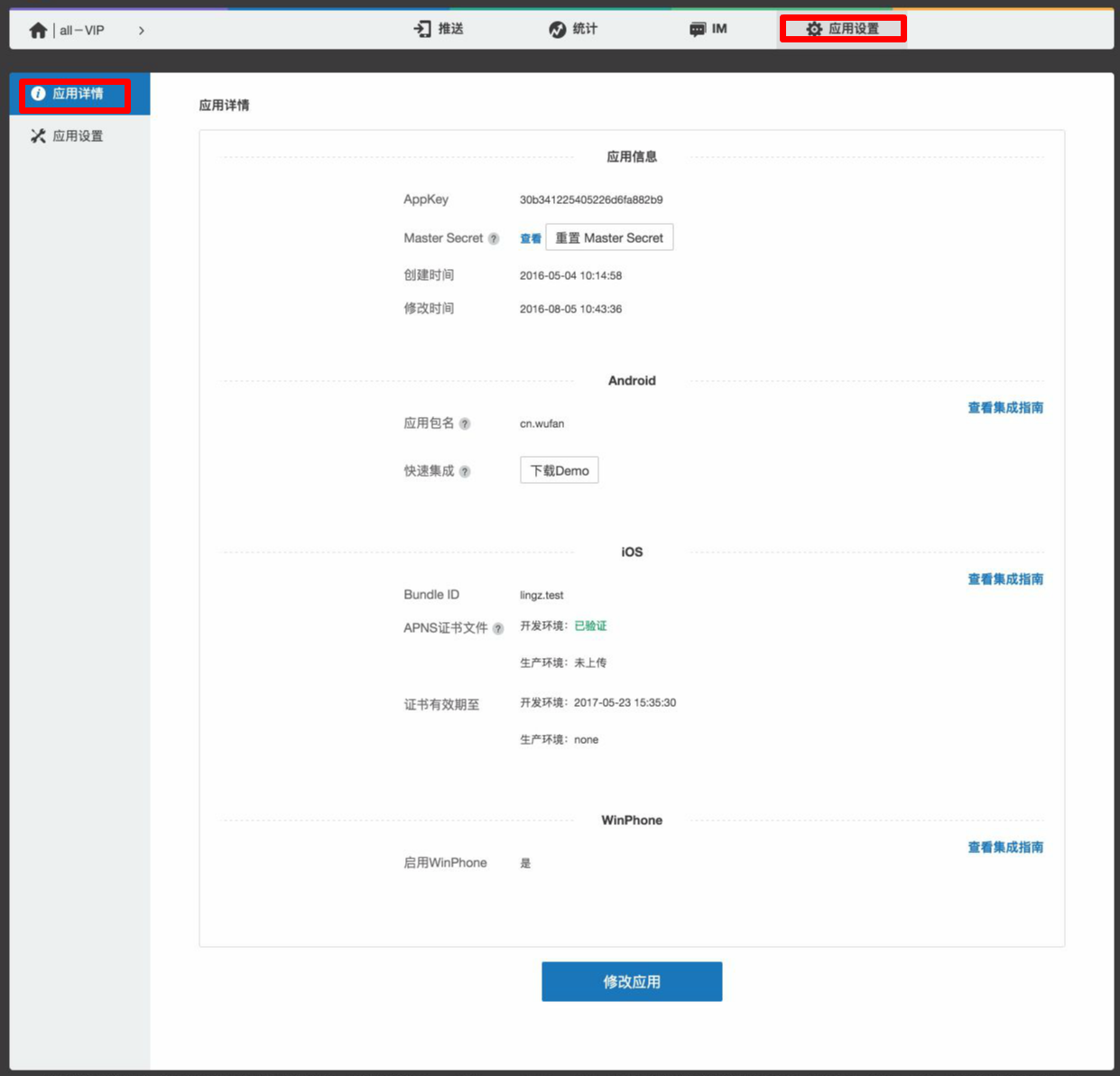Click the help icon next to Master Secret
Screen dimensions: 1120x1076
(x=494, y=239)
